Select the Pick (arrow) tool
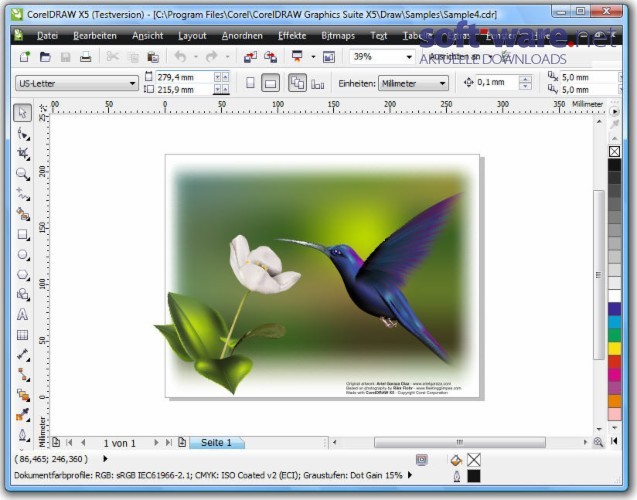The height and width of the screenshot is (500, 637). tap(22, 113)
